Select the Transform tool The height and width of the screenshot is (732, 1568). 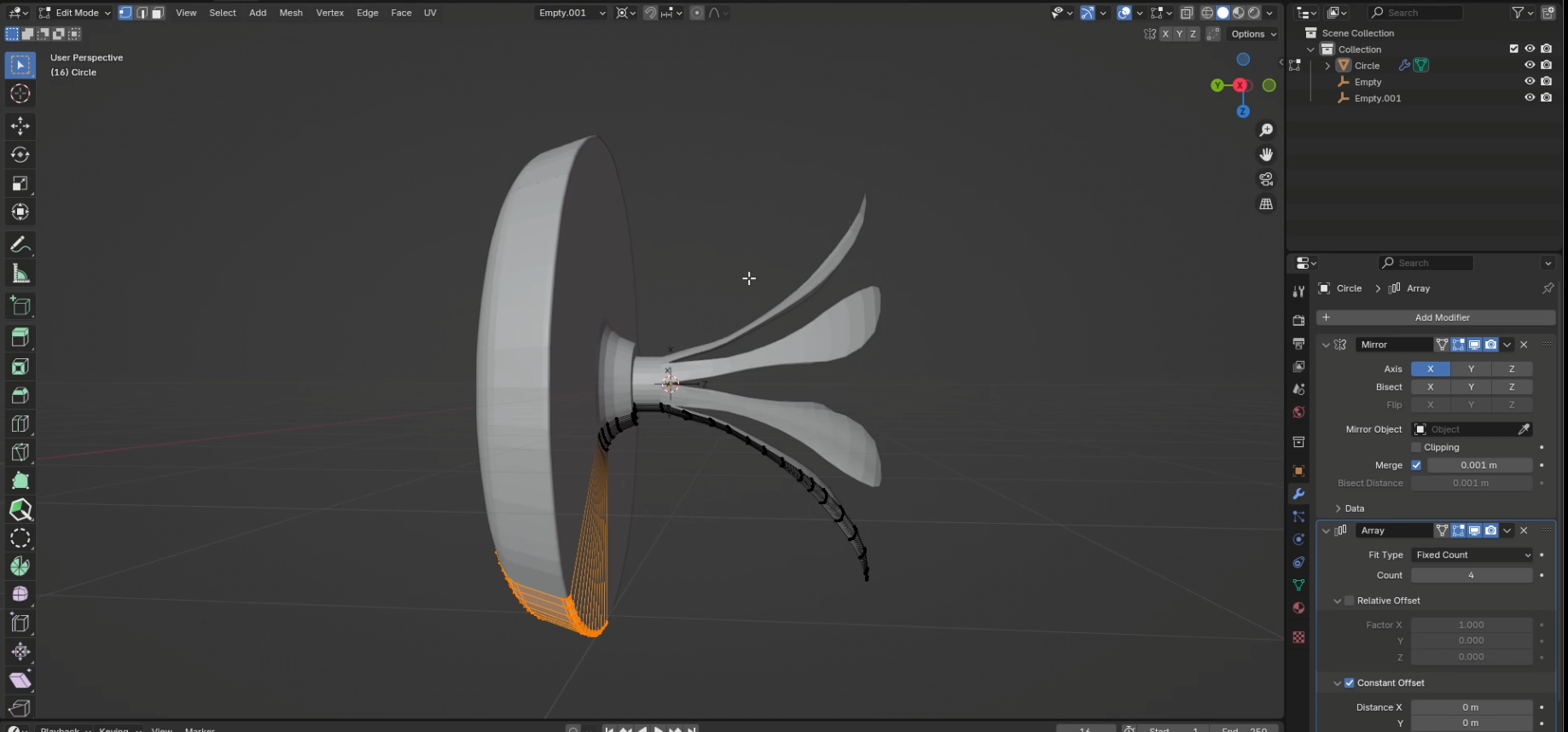(20, 212)
